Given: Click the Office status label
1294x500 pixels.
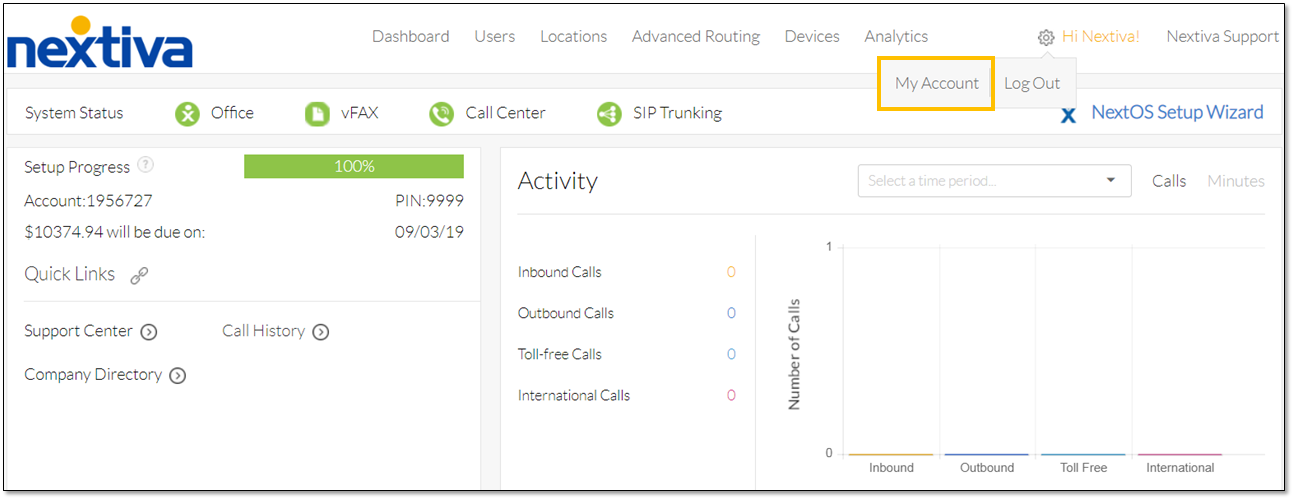Looking at the screenshot, I should click(x=232, y=113).
